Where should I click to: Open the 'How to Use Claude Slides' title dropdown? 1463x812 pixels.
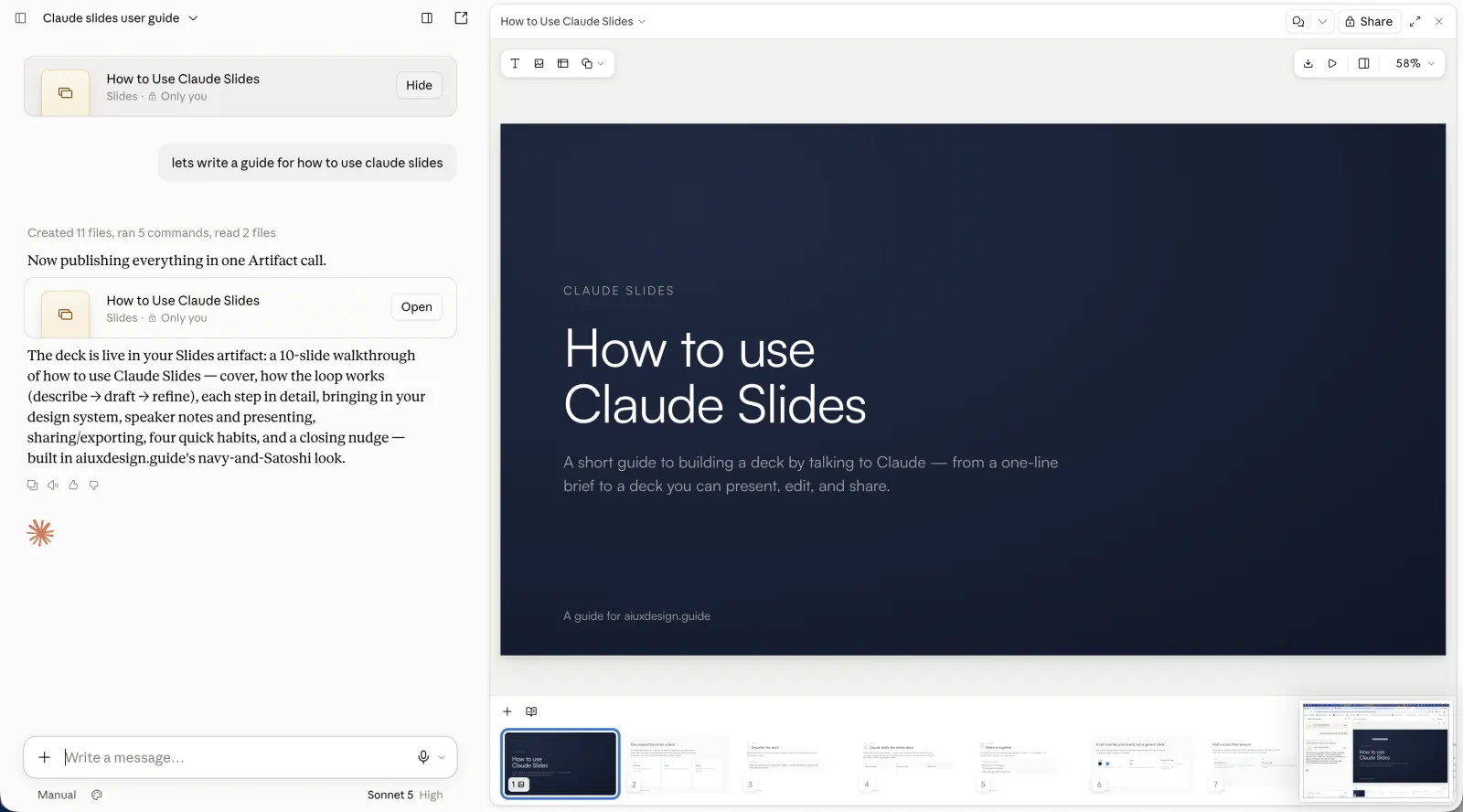click(573, 21)
